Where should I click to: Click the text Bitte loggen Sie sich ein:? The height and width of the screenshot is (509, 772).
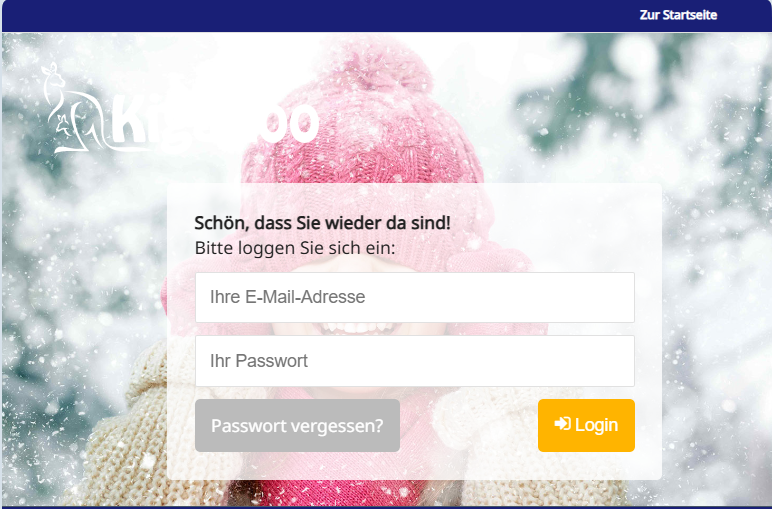tap(295, 248)
